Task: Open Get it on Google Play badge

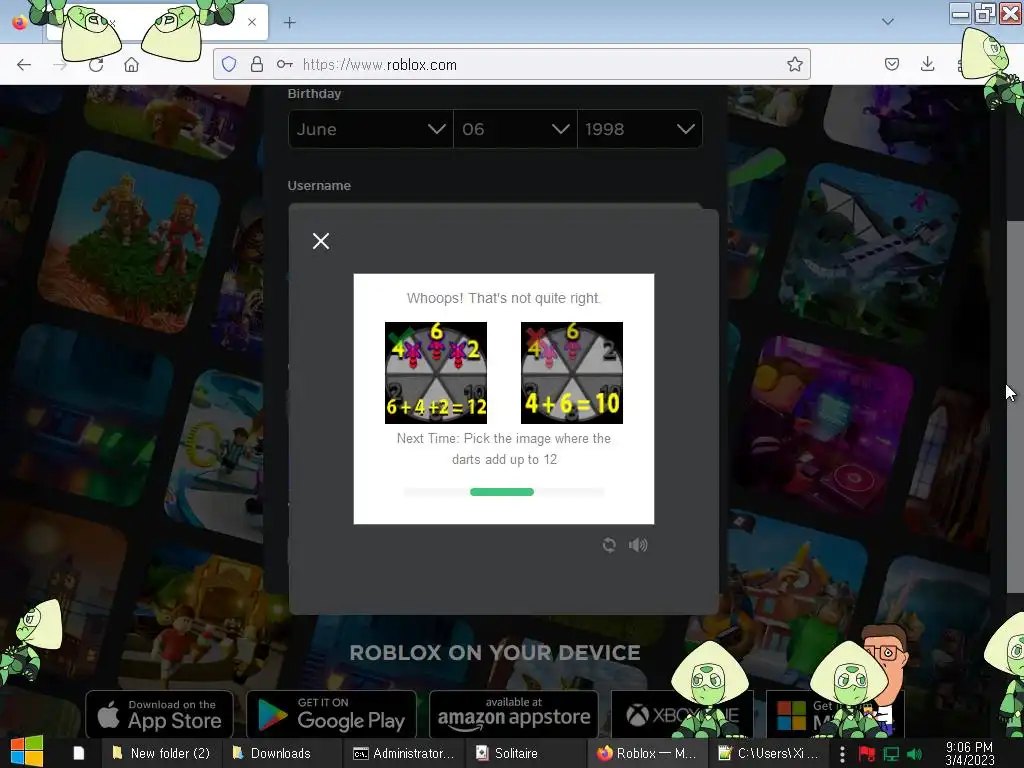Action: pyautogui.click(x=331, y=714)
